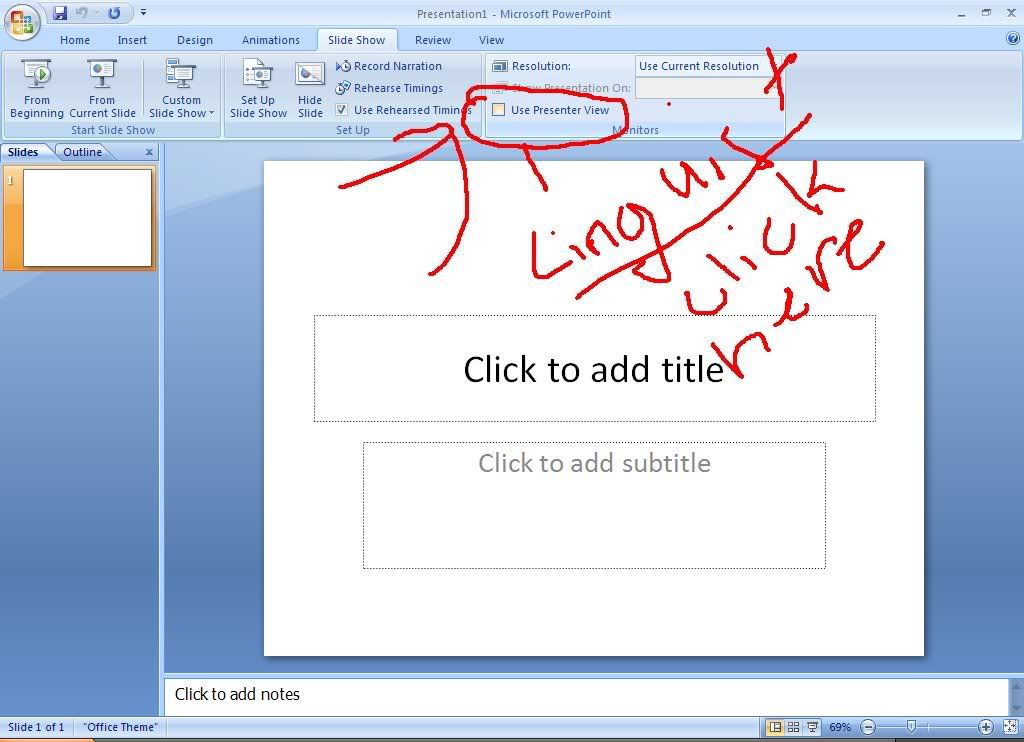Switch to the Outline pane tab
This screenshot has width=1024, height=742.
[82, 152]
